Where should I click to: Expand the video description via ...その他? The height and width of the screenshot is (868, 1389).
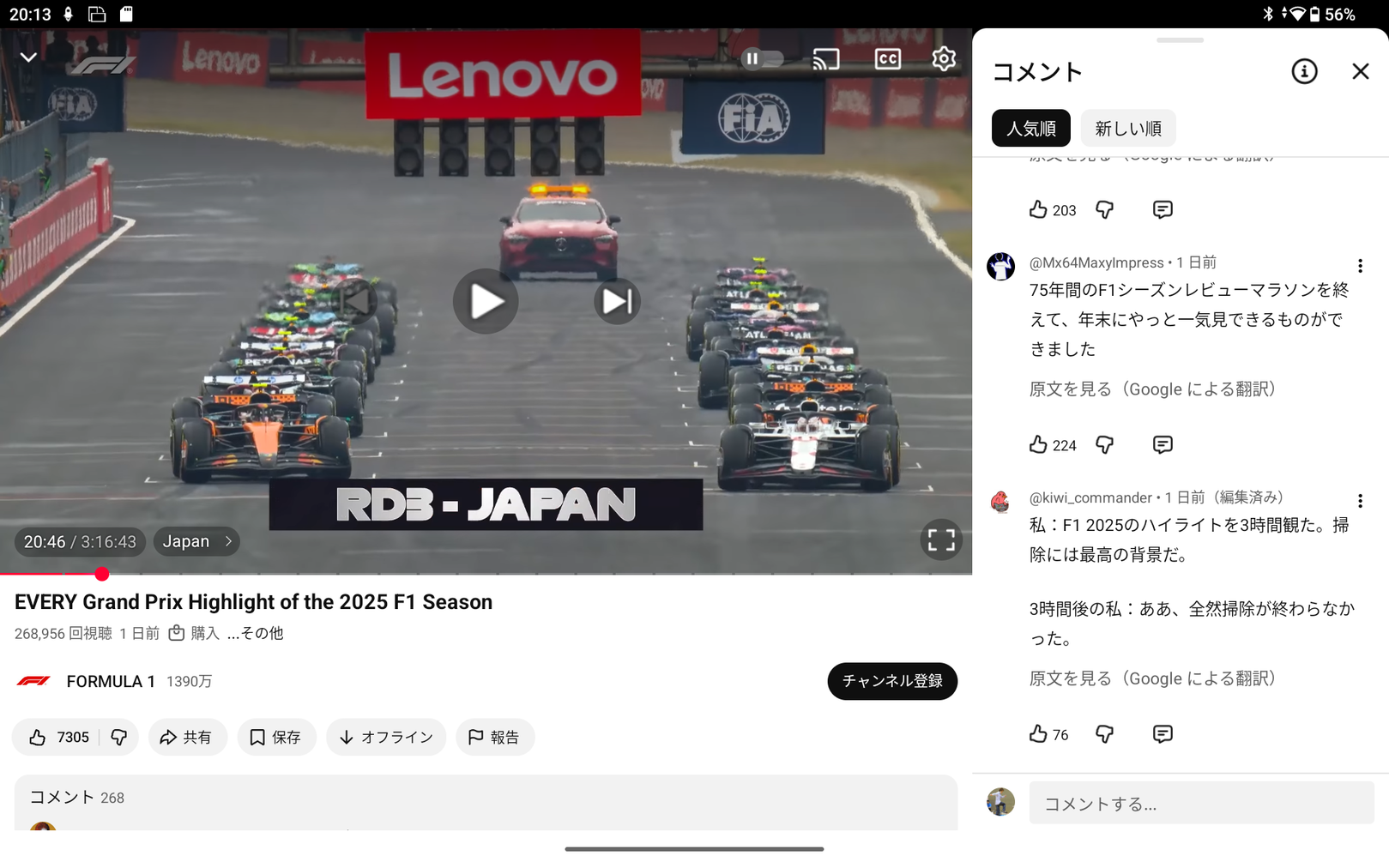point(255,633)
